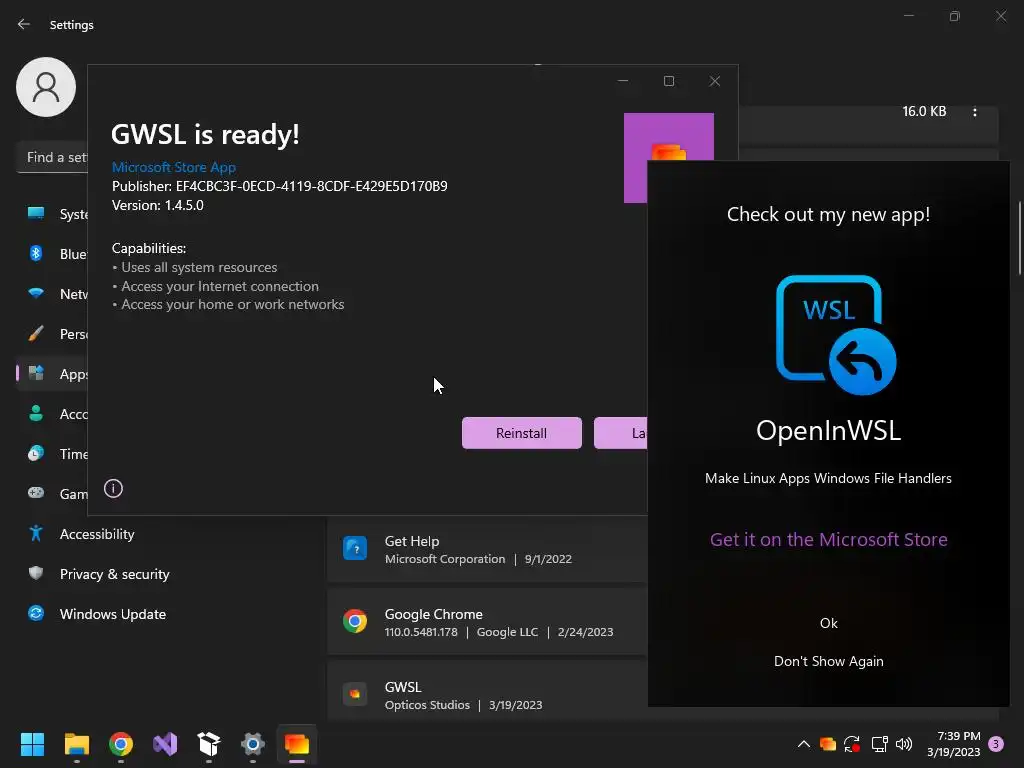Close the GWSL installer window

(x=715, y=81)
